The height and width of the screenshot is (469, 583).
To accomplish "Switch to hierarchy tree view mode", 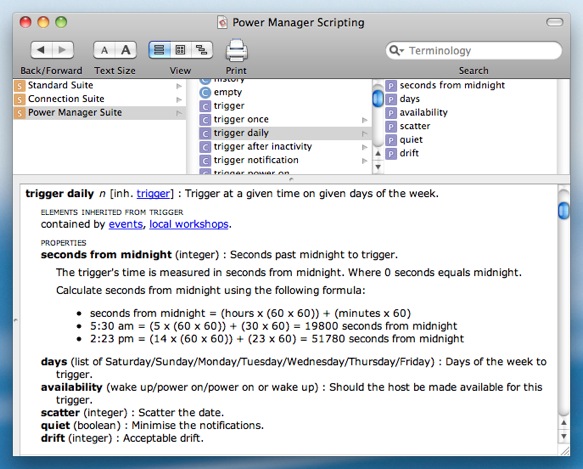I will (x=202, y=50).
